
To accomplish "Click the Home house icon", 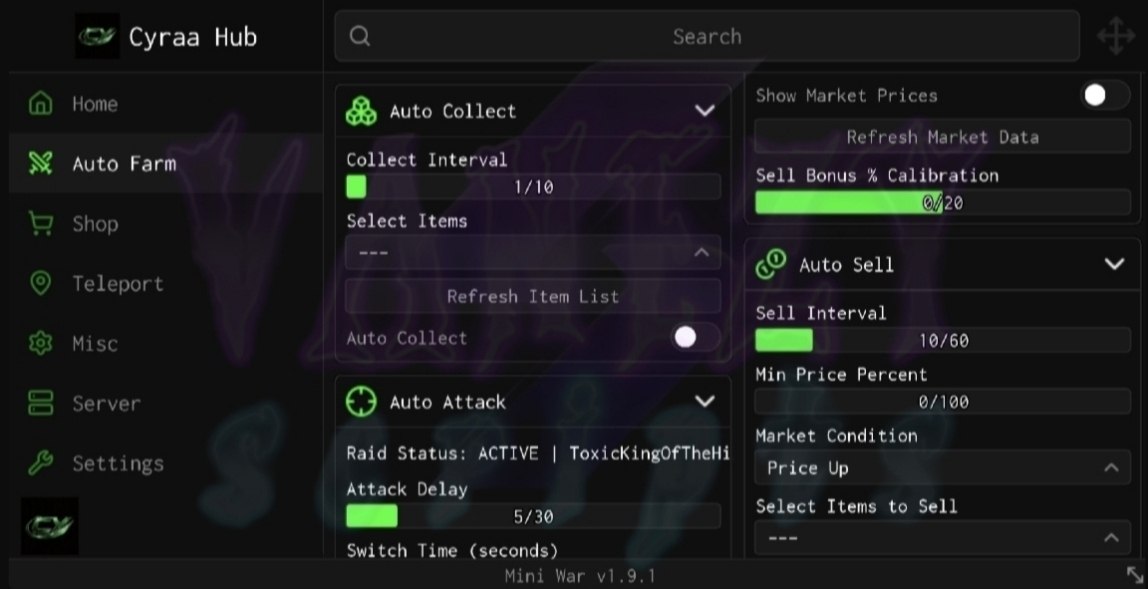I will 40,103.
